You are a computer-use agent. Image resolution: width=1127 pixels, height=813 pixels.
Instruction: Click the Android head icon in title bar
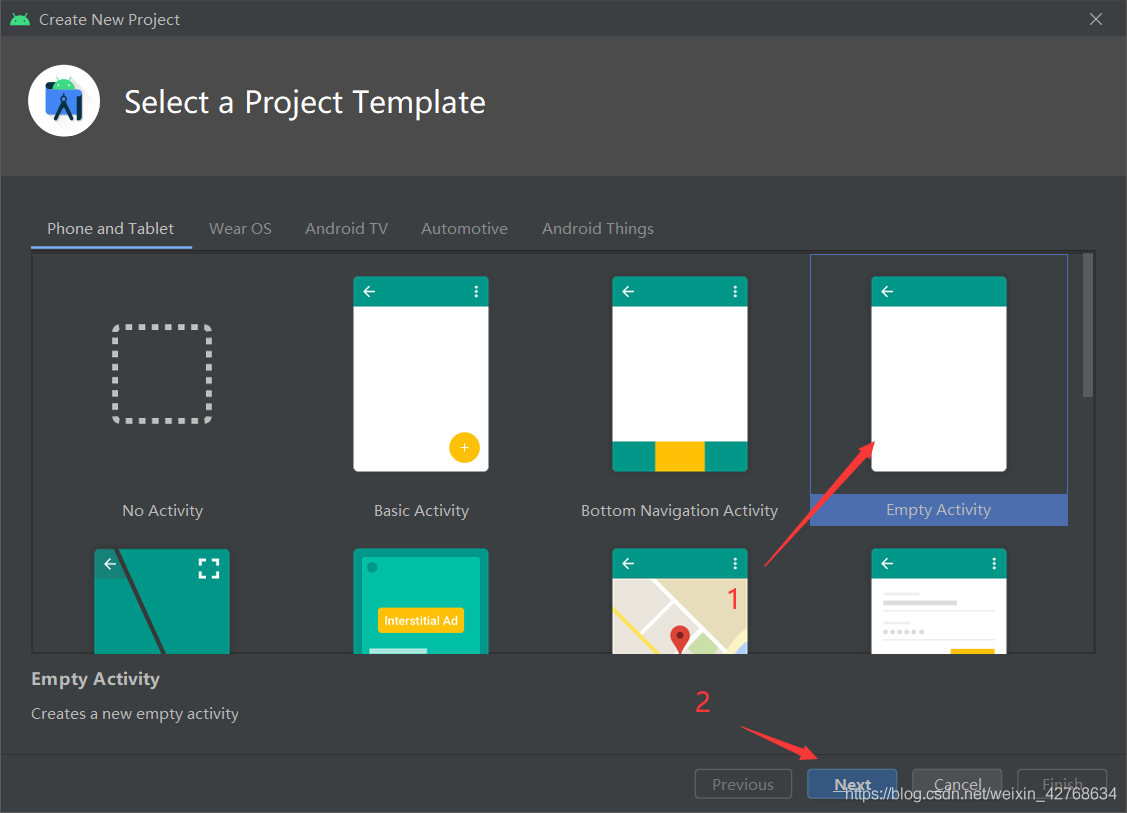[x=20, y=19]
